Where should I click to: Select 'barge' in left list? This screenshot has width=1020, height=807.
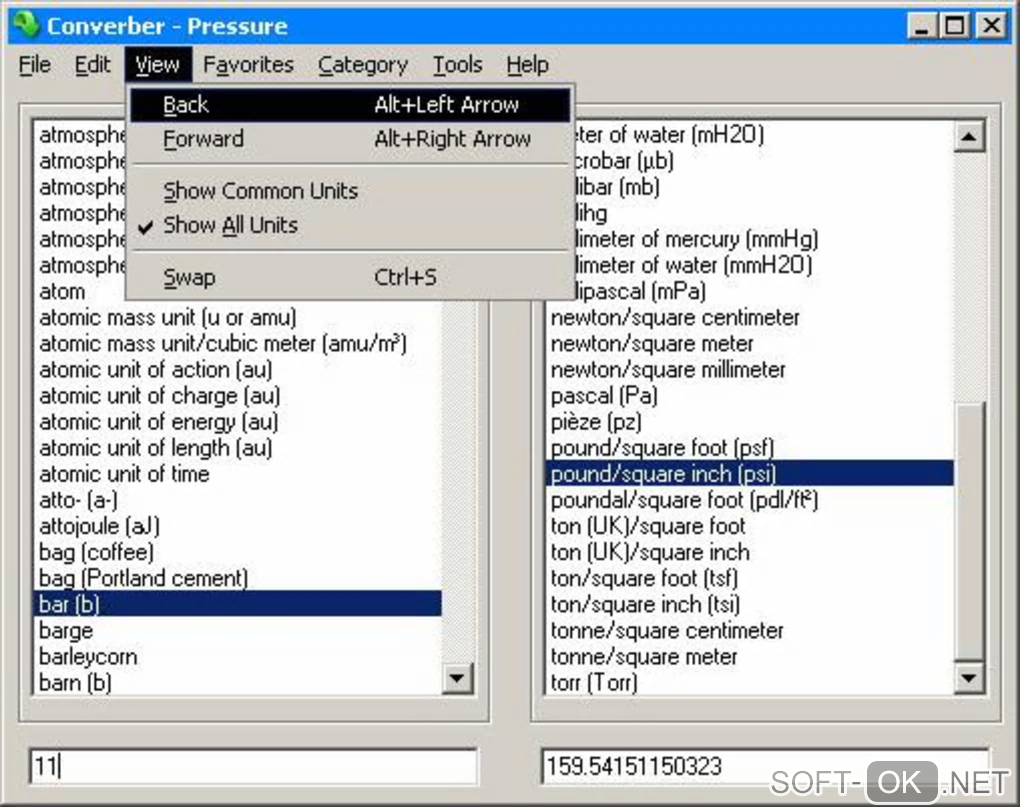(238, 631)
